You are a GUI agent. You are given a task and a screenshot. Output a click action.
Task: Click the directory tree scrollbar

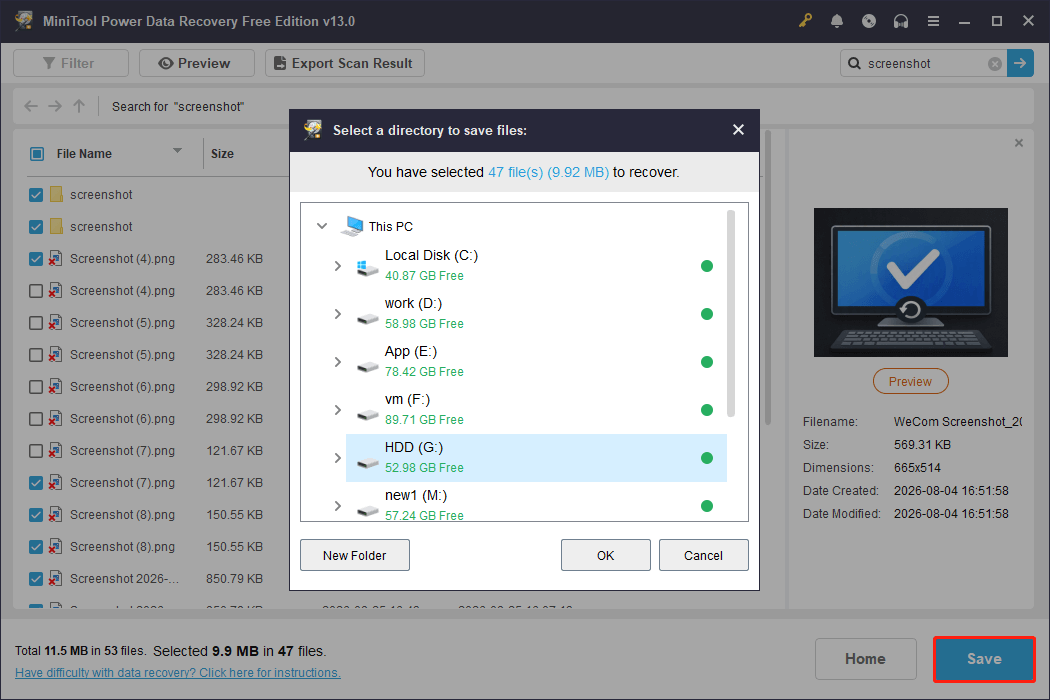[x=731, y=313]
